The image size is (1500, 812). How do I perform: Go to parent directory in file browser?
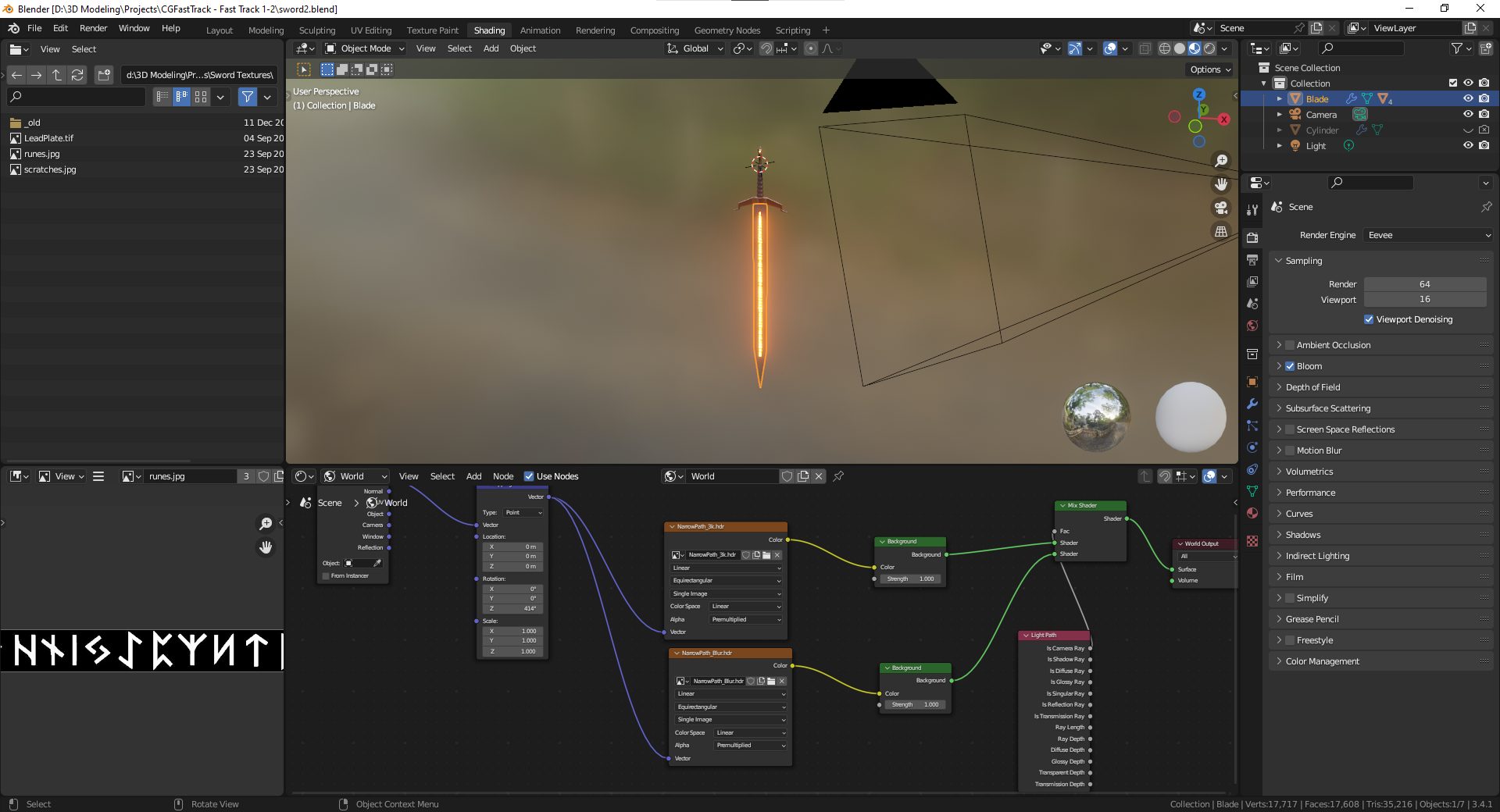pyautogui.click(x=57, y=75)
